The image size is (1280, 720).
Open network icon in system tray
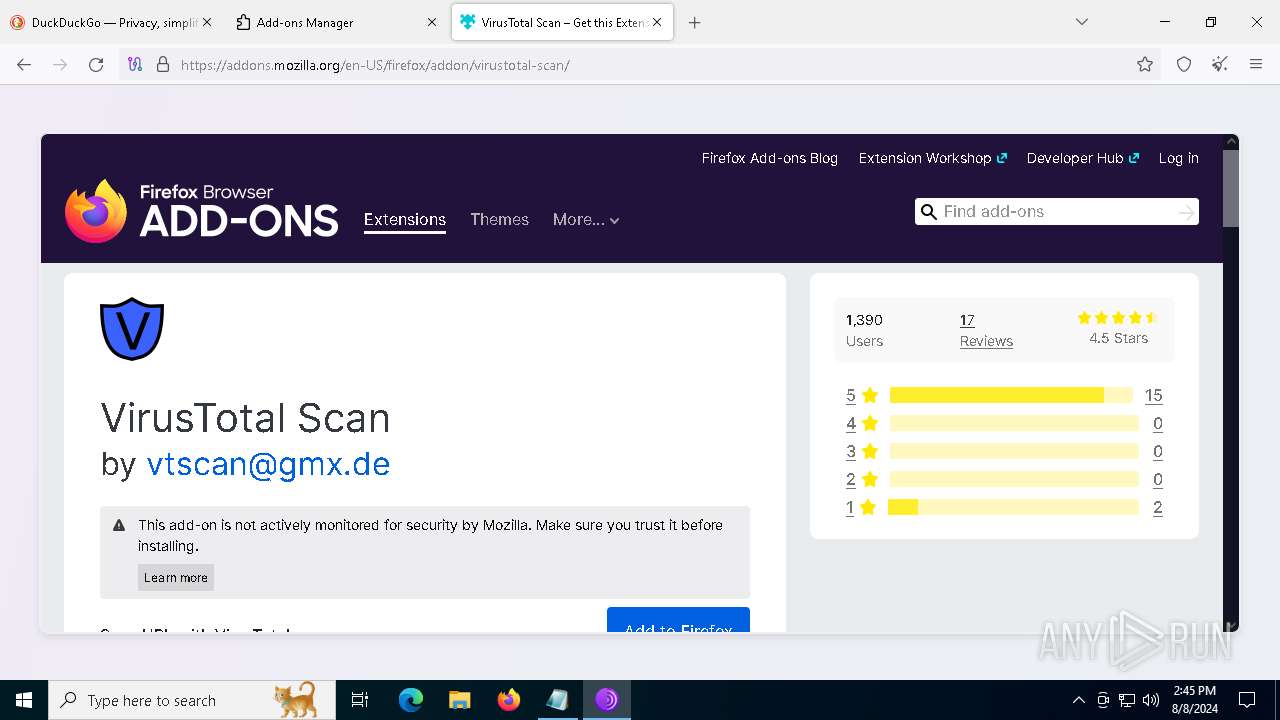tap(1127, 700)
